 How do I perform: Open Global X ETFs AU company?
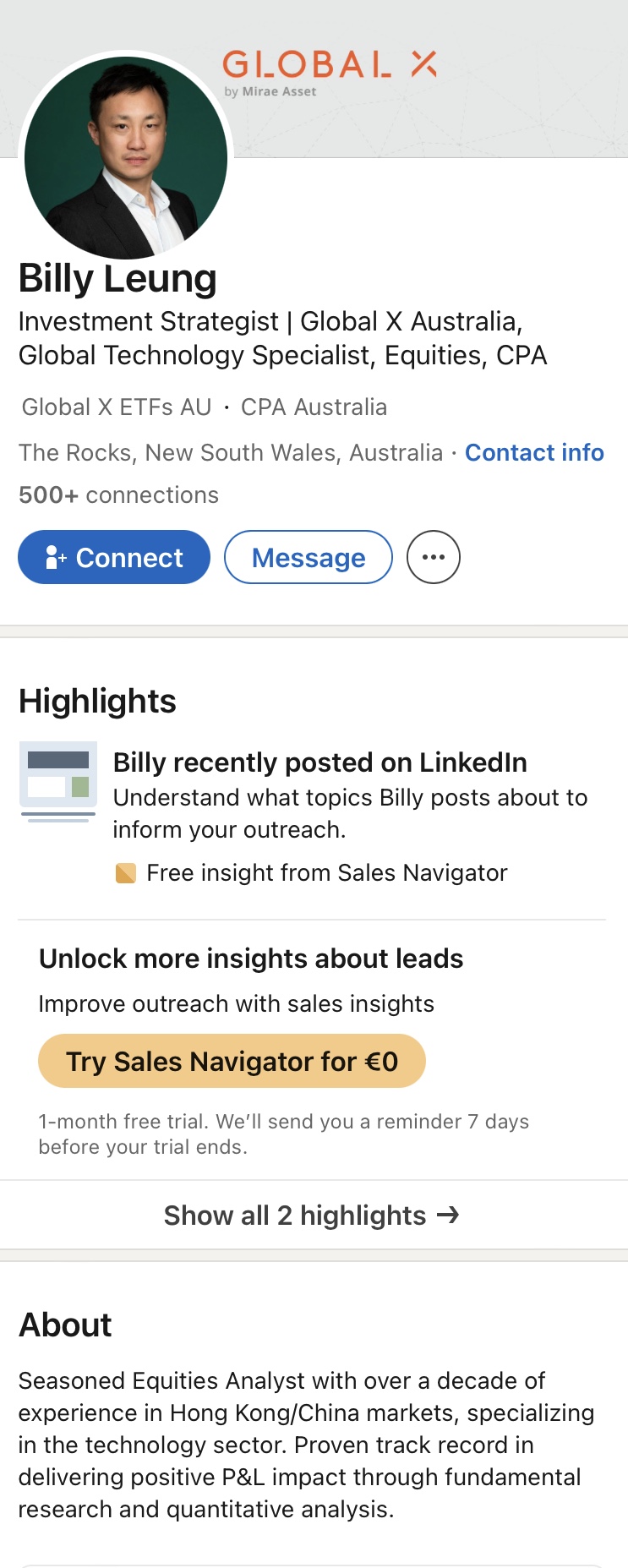117,407
